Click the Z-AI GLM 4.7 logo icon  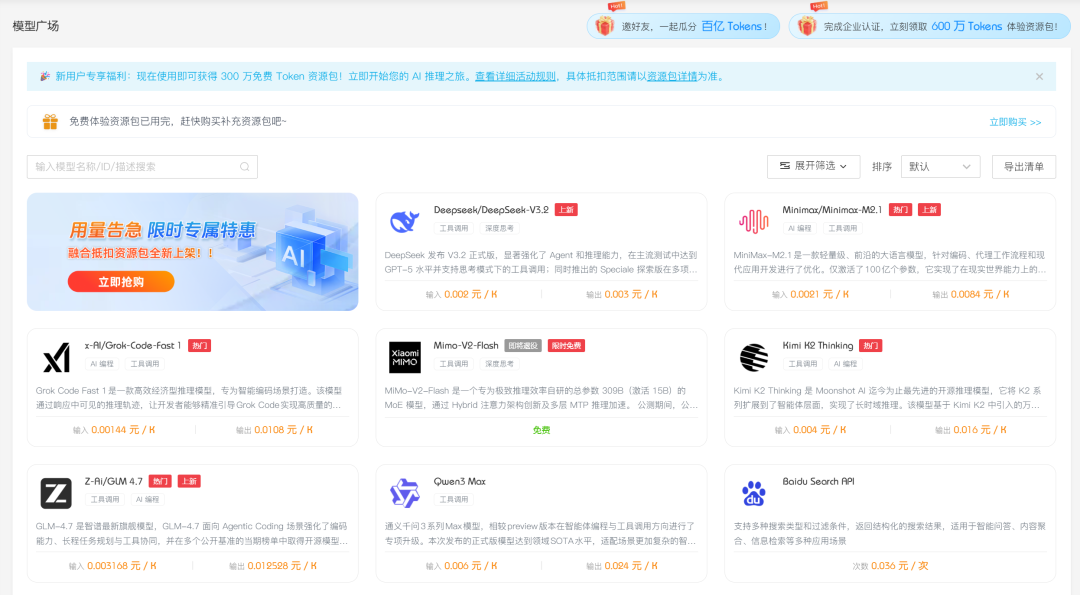tap(56, 493)
